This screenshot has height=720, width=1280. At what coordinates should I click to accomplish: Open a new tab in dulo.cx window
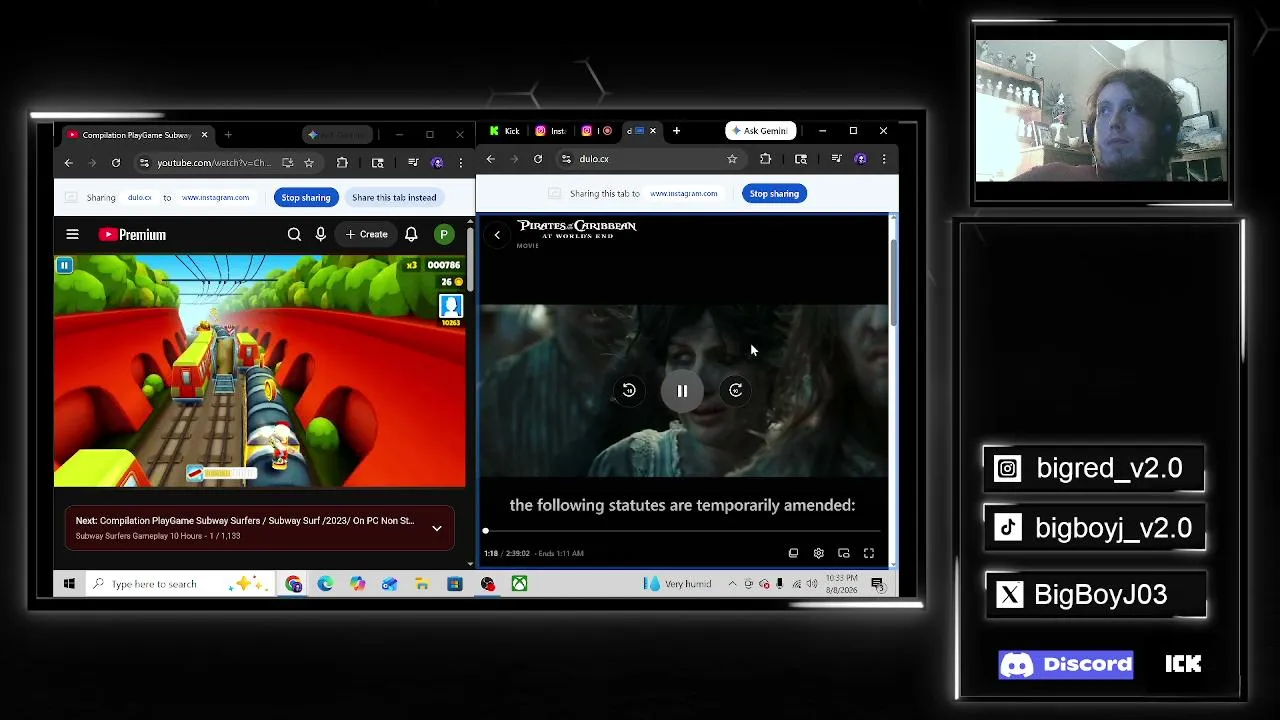click(x=676, y=131)
